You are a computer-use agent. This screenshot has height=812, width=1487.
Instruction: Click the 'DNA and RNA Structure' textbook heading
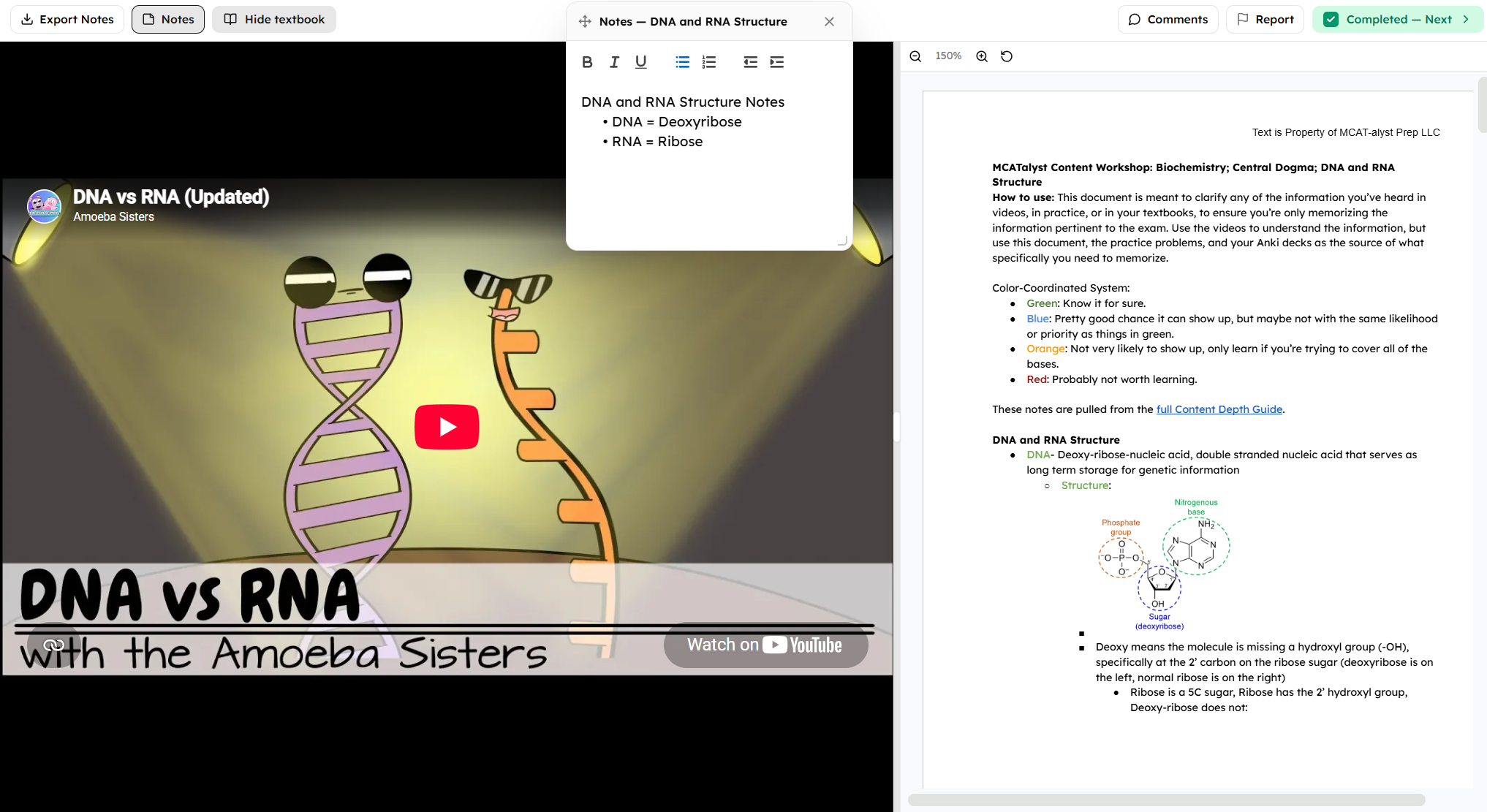pyautogui.click(x=1056, y=440)
